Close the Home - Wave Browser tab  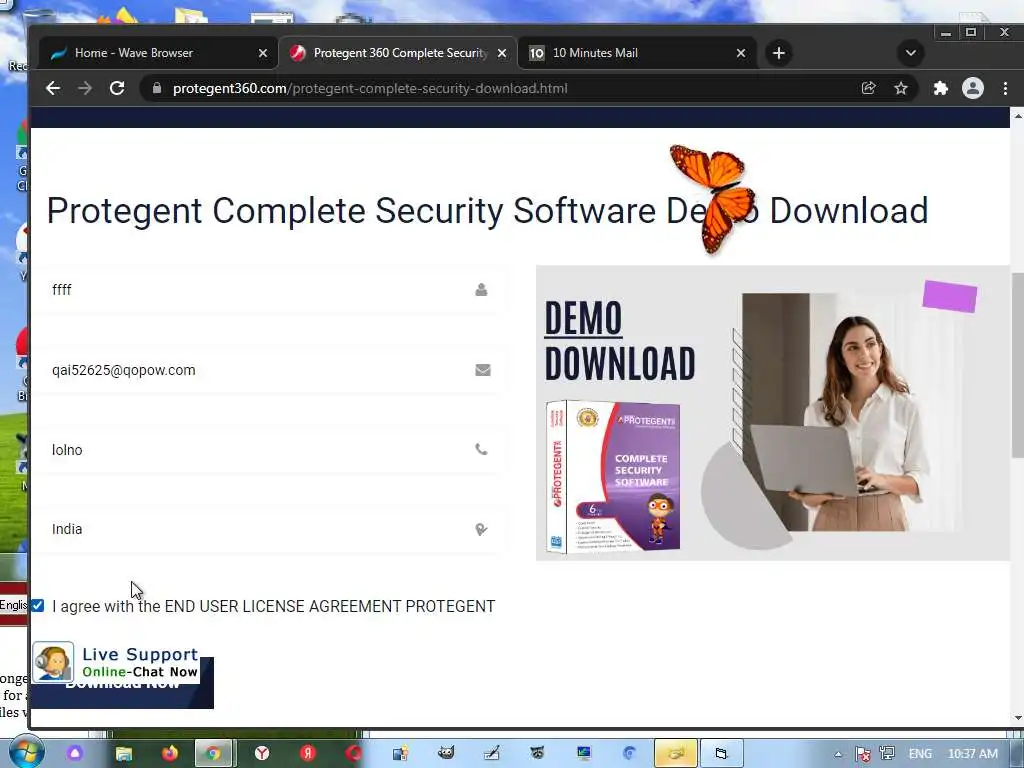point(263,53)
